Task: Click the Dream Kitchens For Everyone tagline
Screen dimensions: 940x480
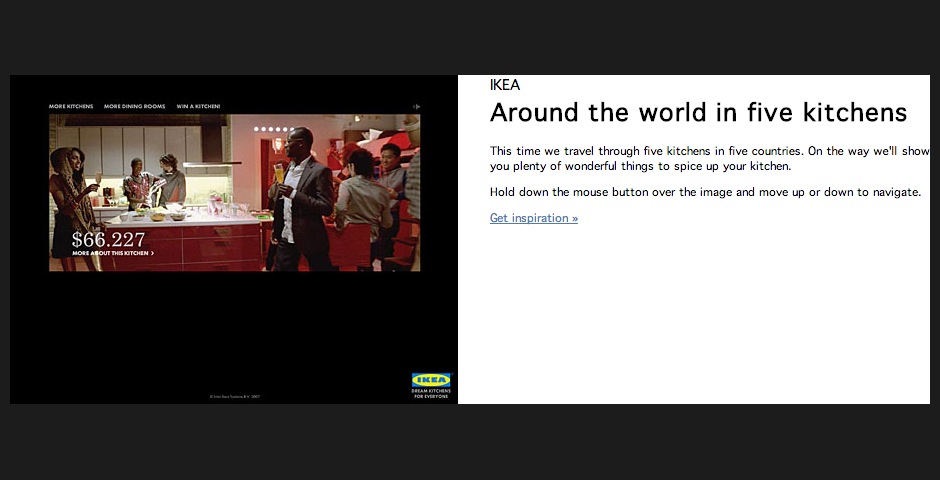Action: [431, 394]
